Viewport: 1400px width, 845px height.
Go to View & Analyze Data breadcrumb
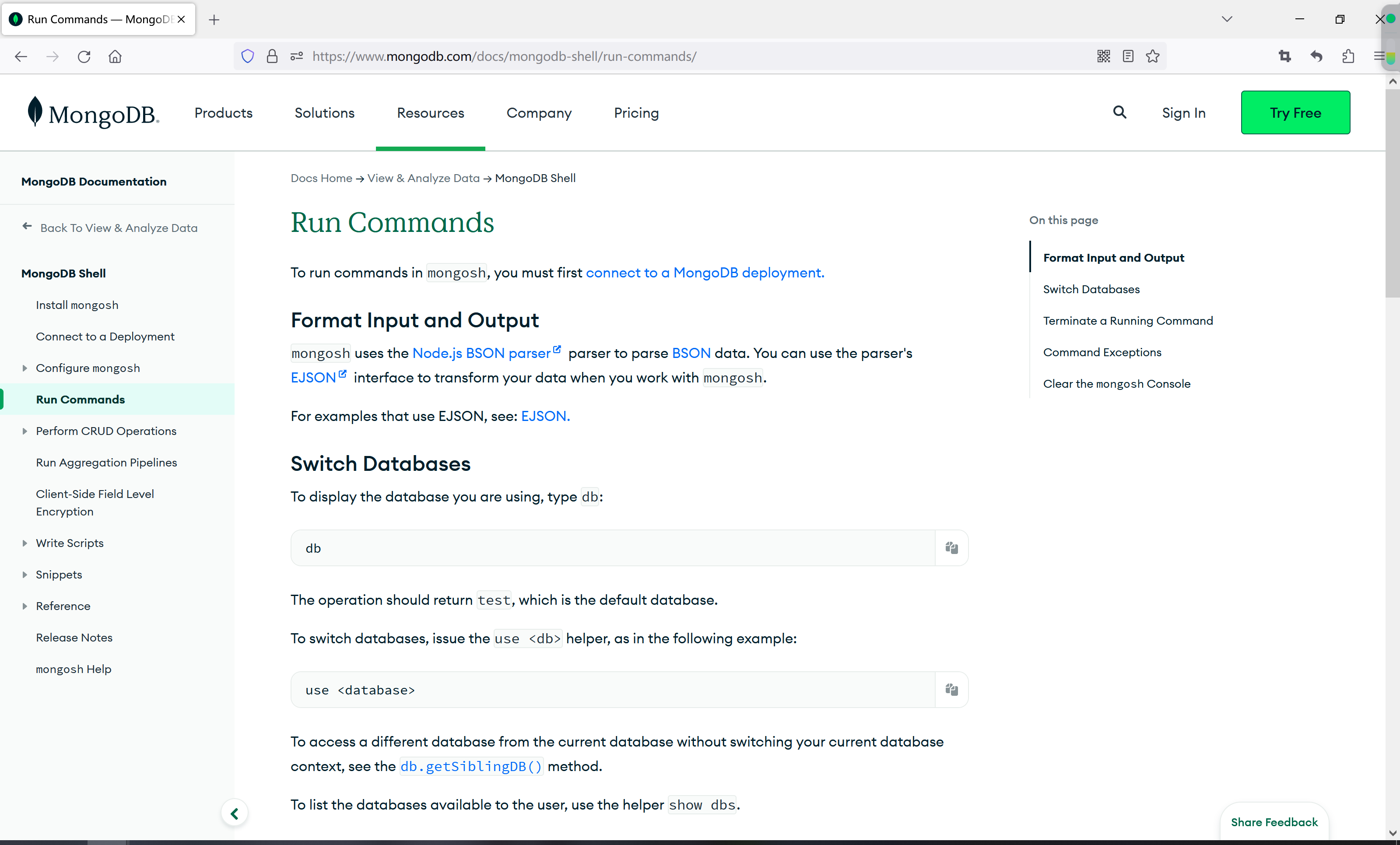pyautogui.click(x=423, y=178)
